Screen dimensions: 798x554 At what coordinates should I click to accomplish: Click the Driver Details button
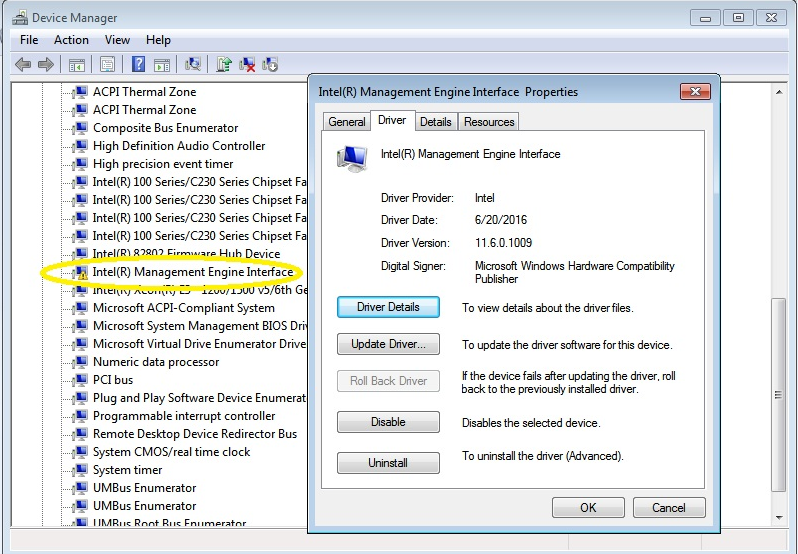388,307
